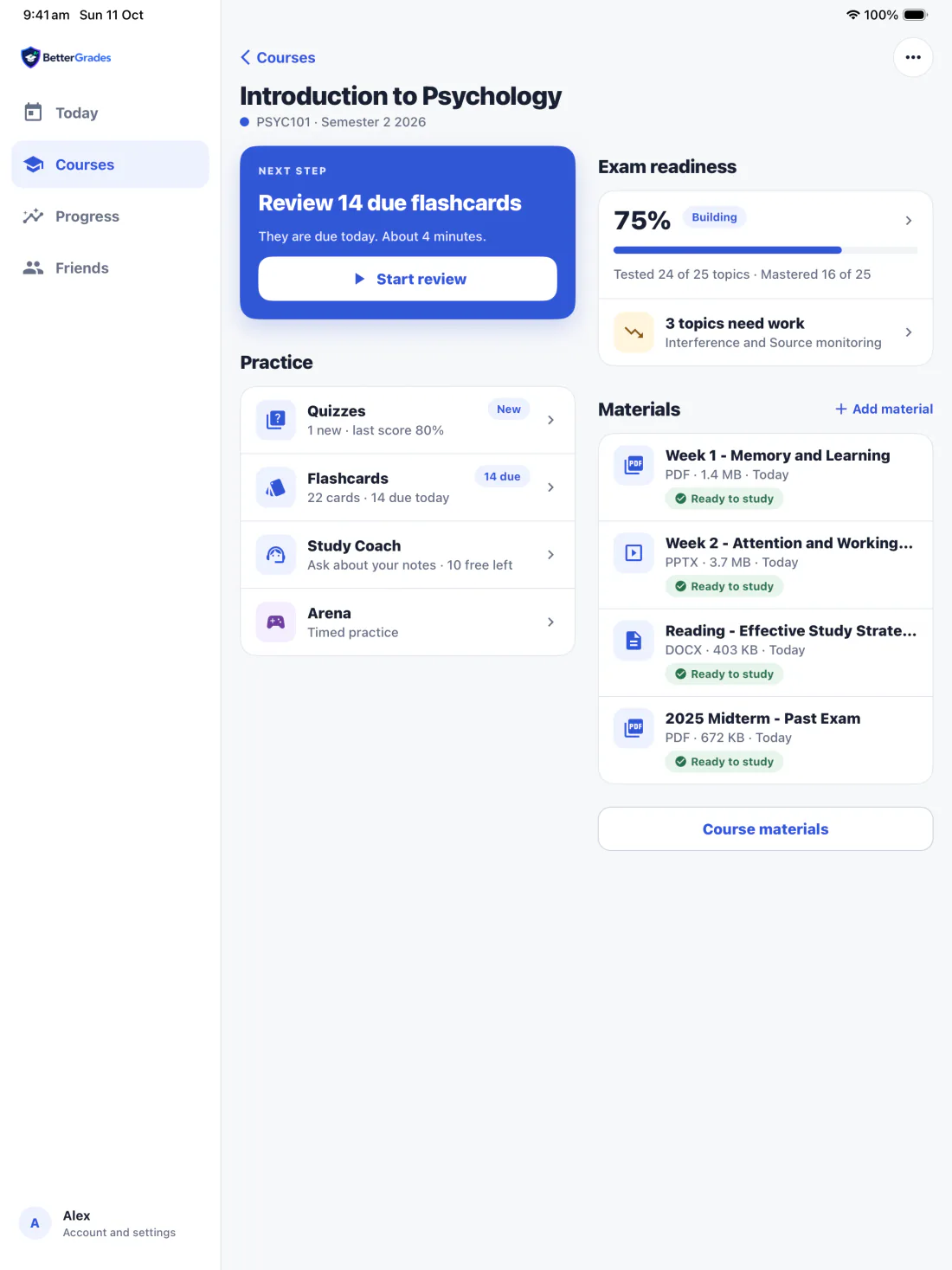Click the 'Timed practice' subtitle

click(353, 633)
